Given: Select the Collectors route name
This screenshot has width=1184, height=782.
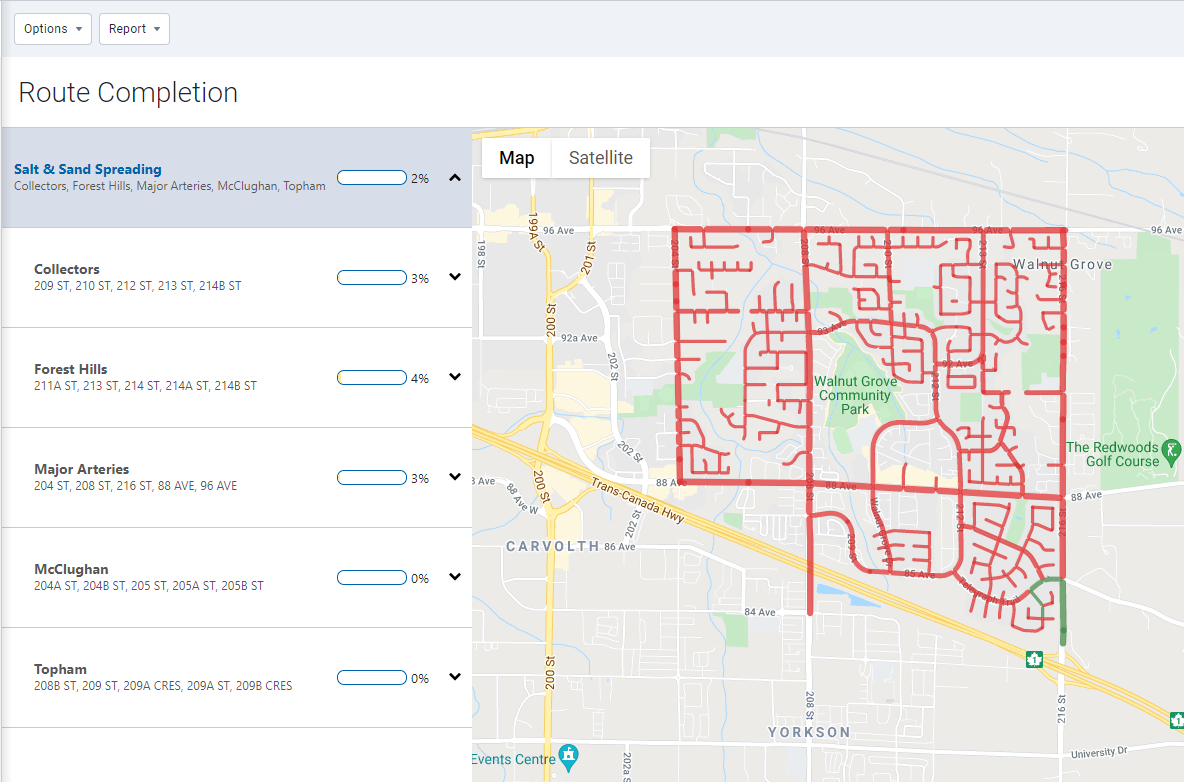Looking at the screenshot, I should 67,269.
